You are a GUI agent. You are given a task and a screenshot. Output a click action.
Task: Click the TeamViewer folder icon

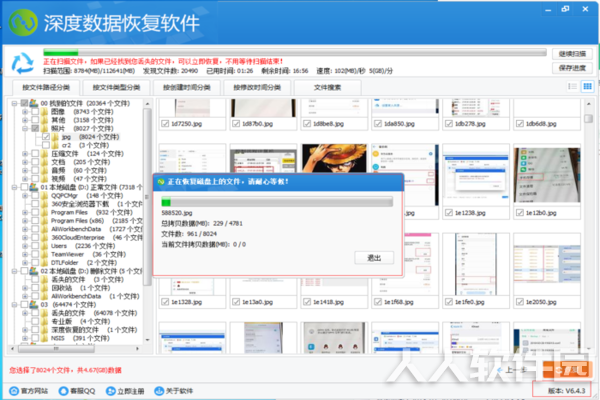(x=45, y=254)
